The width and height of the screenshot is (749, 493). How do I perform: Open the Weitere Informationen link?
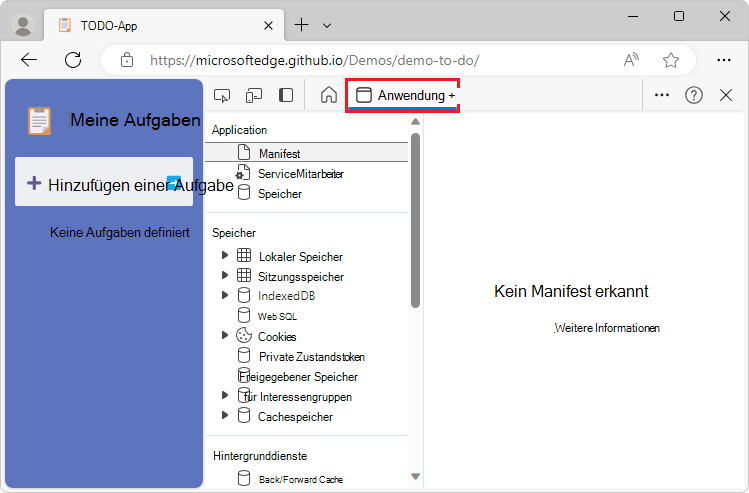coord(607,328)
